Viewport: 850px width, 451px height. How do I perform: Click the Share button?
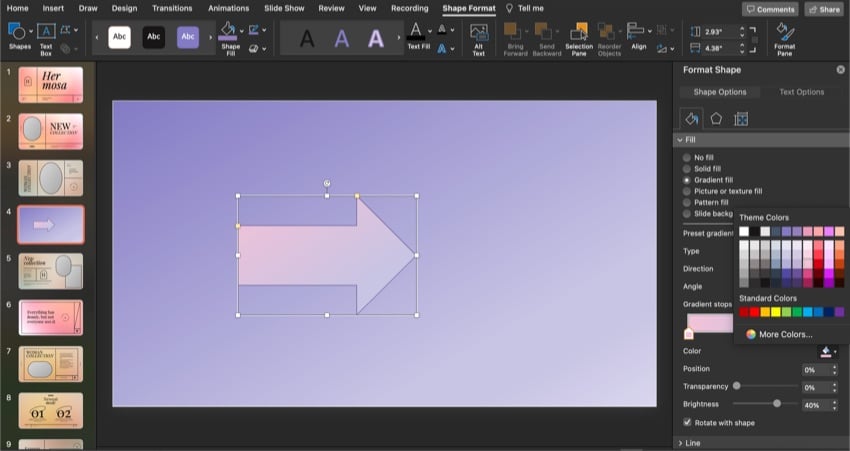(824, 9)
